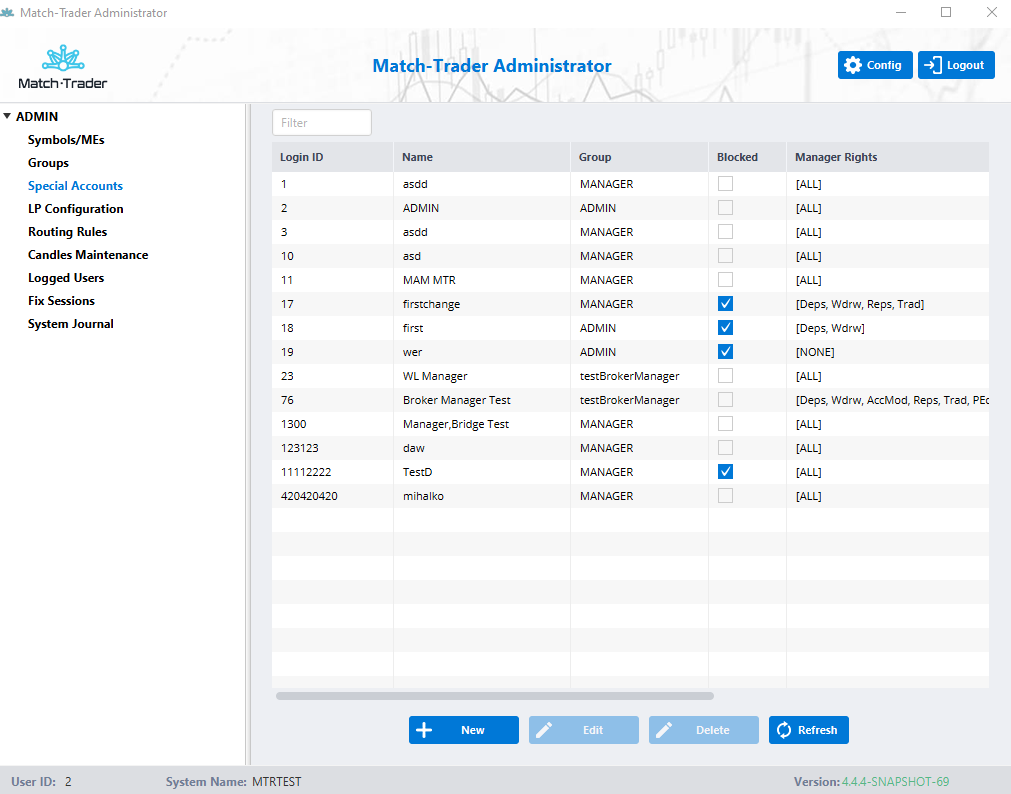The image size is (1011, 794).
Task: Click the Logout button
Action: coord(956,65)
